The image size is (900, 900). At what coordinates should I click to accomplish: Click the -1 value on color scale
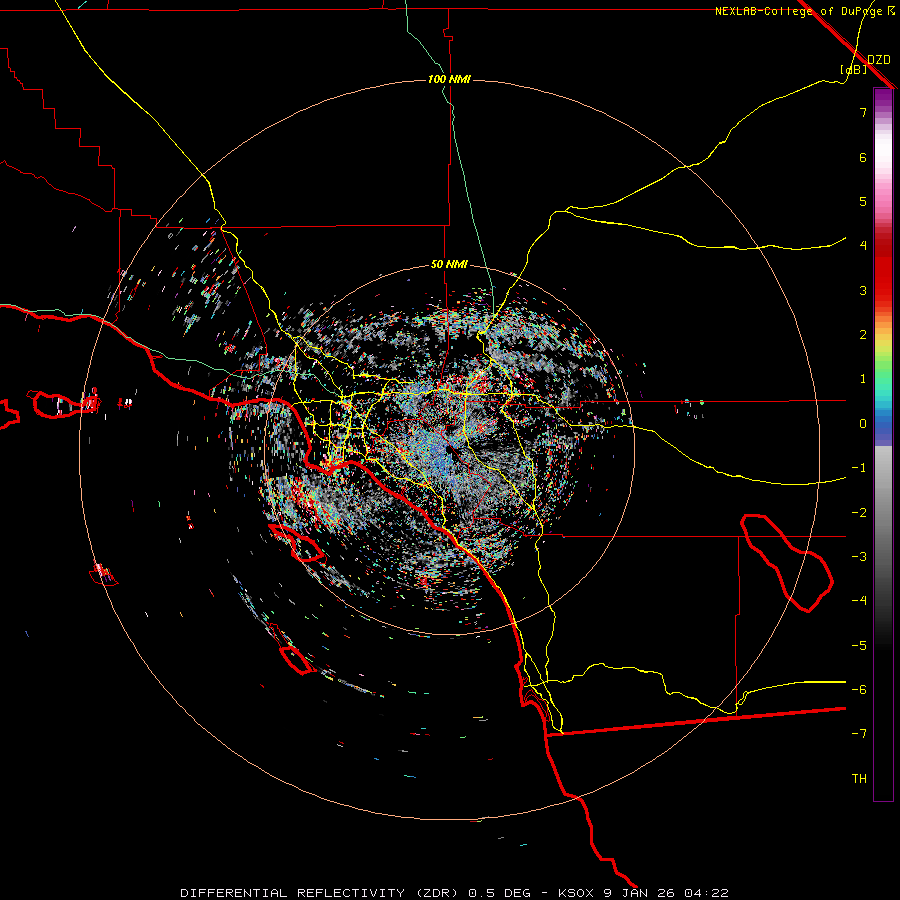[x=859, y=468]
